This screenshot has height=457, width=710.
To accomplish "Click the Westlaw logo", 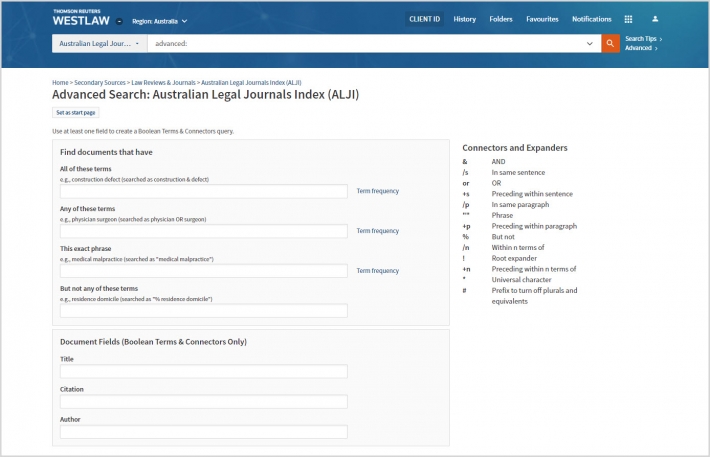I will pos(81,18).
